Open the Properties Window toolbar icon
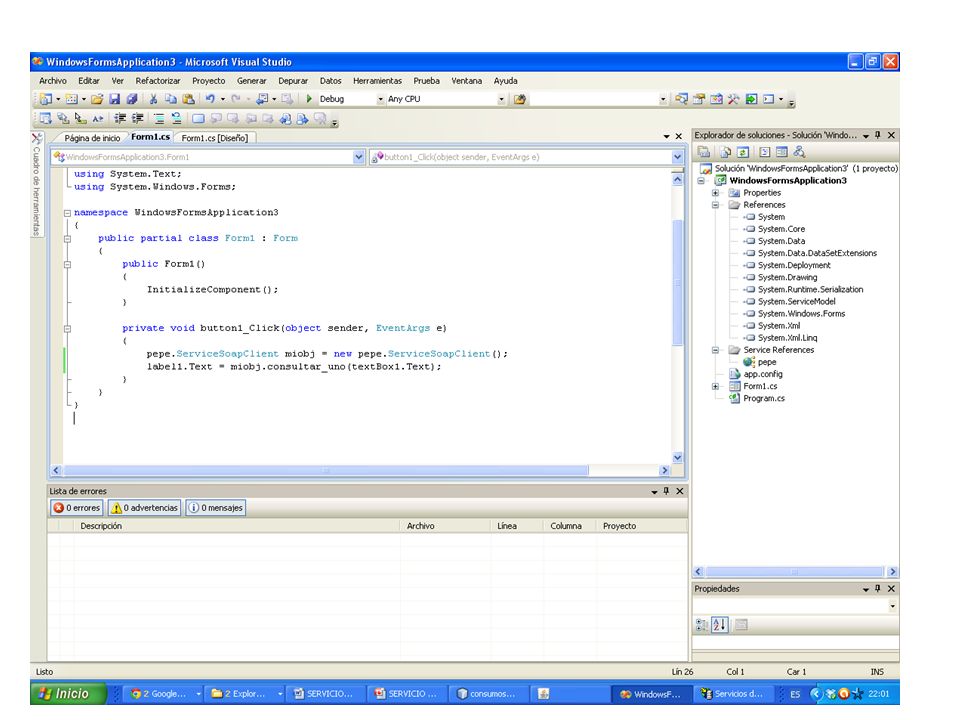Screen dimensions: 960x720 (699, 99)
